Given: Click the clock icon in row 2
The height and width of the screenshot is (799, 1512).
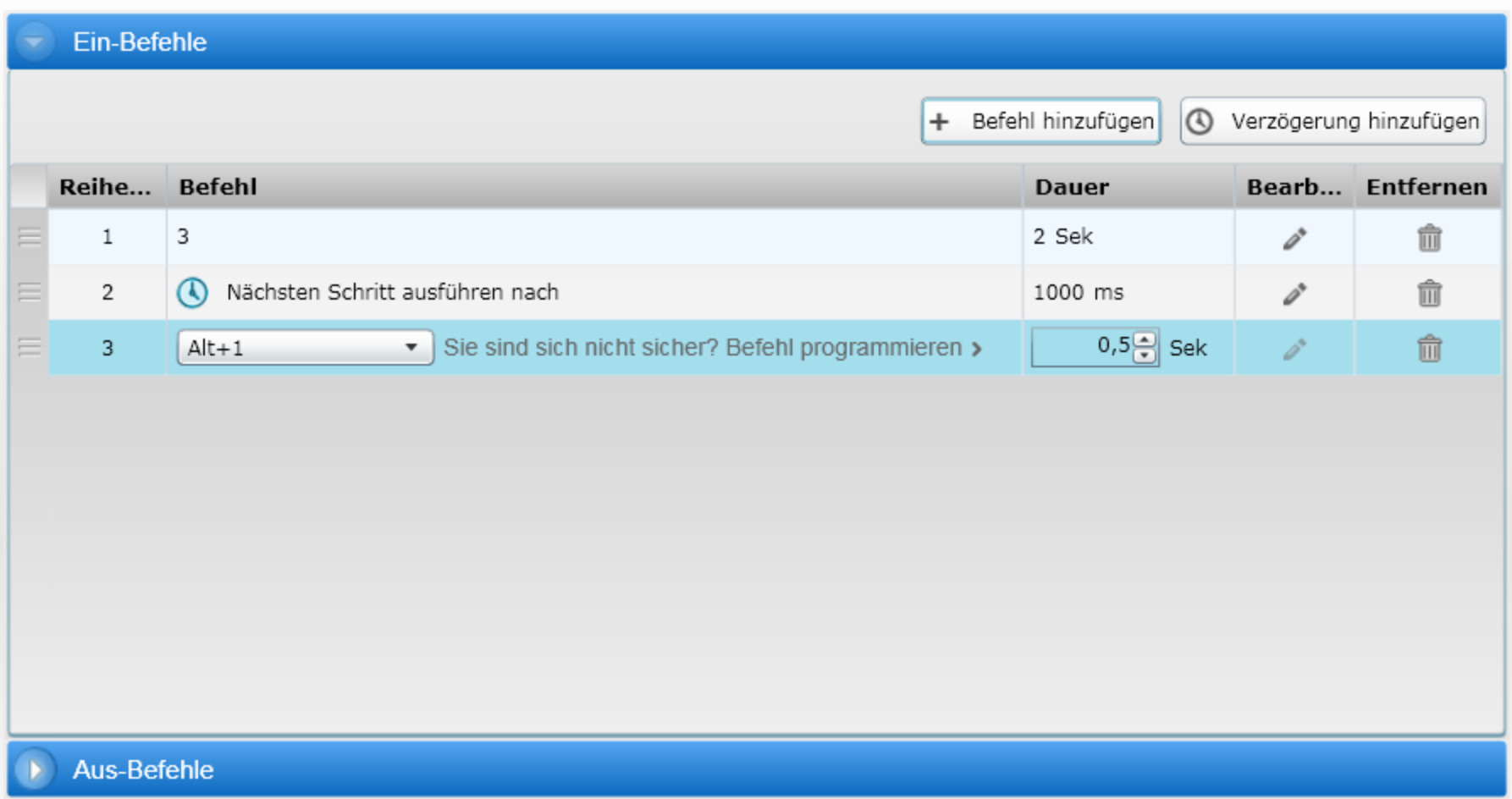Looking at the screenshot, I should click(192, 293).
